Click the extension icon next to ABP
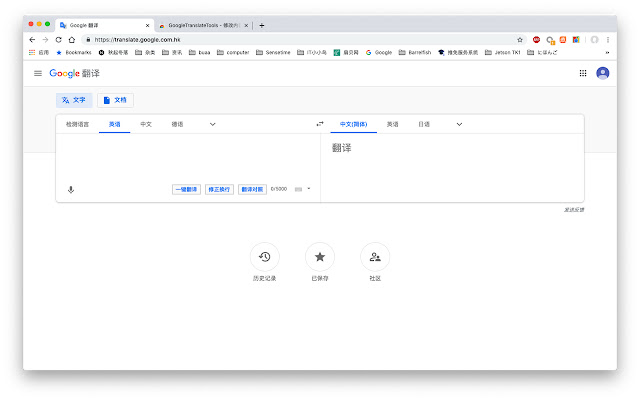The height and width of the screenshot is (400, 640). click(550, 40)
